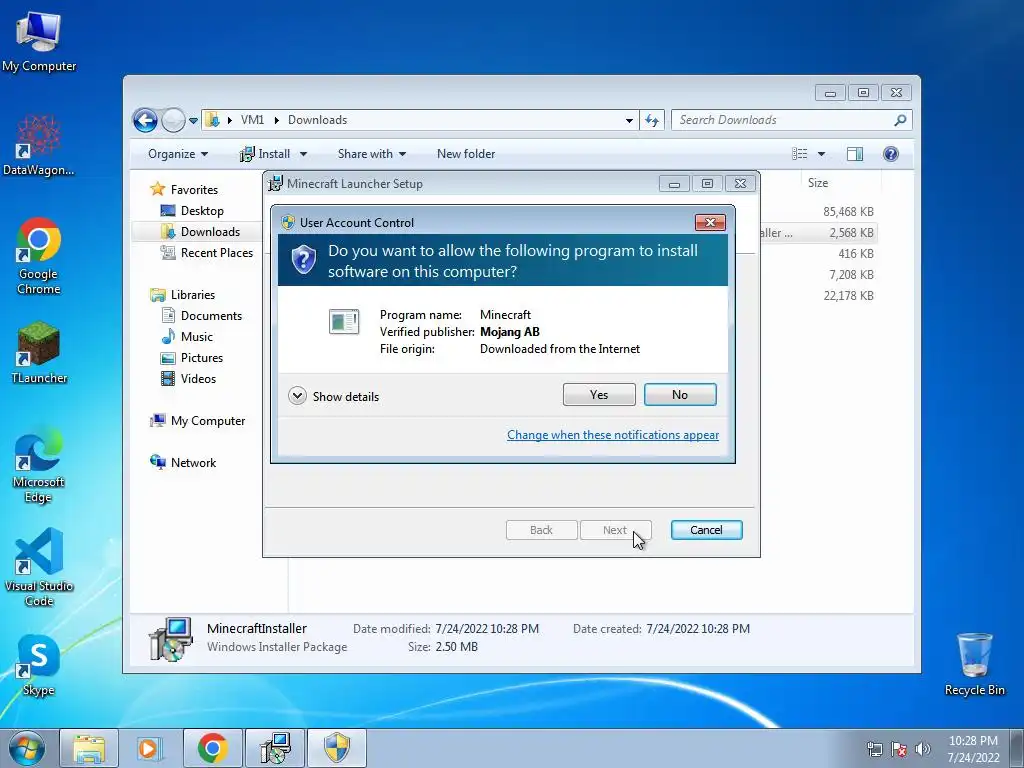Image resolution: width=1024 pixels, height=768 pixels.
Task: Select Libraries in navigation pane
Action: point(182,295)
